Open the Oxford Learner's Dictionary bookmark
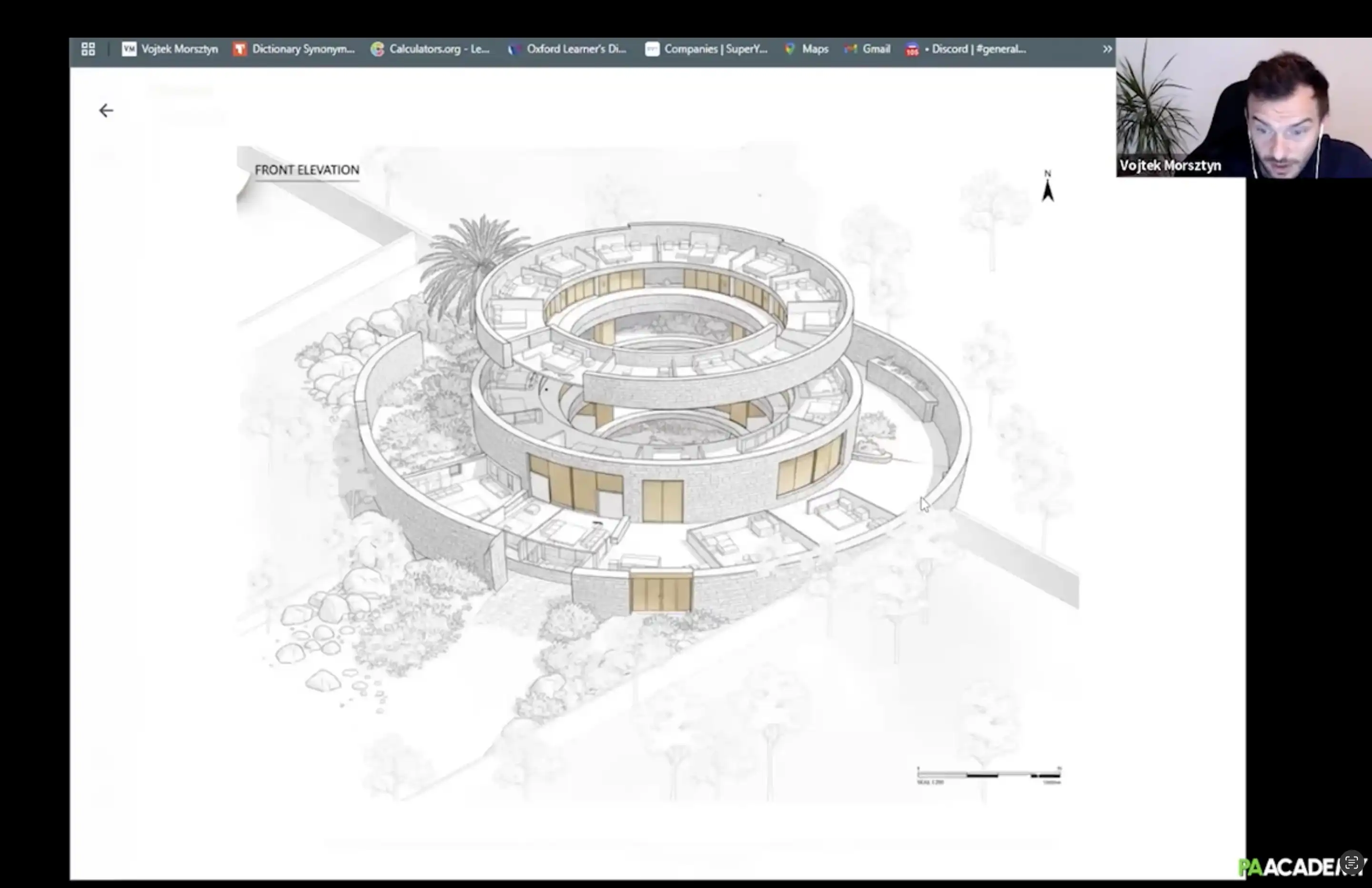Screen dimensions: 1372x888 (x=576, y=50)
